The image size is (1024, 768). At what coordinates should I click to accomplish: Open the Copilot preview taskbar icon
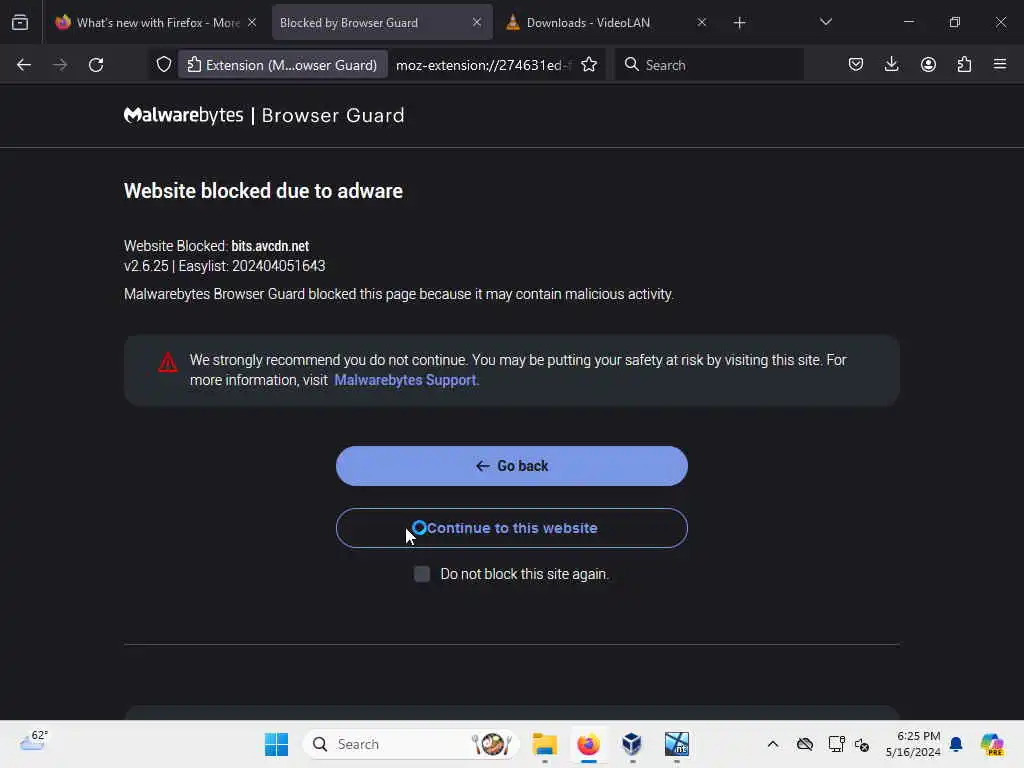click(x=992, y=744)
